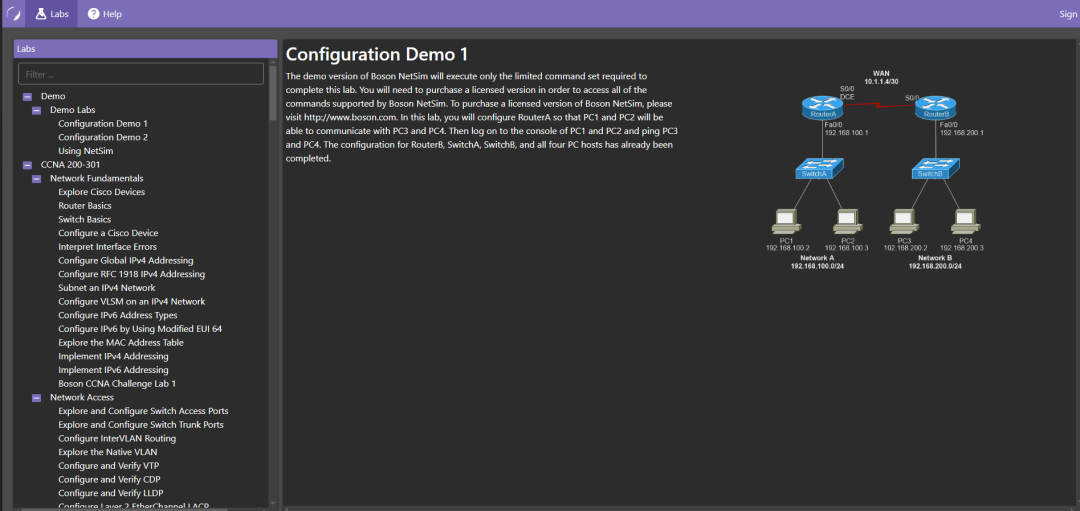
Task: Open Implement IPv6 Addressing lab
Action: click(x=113, y=370)
